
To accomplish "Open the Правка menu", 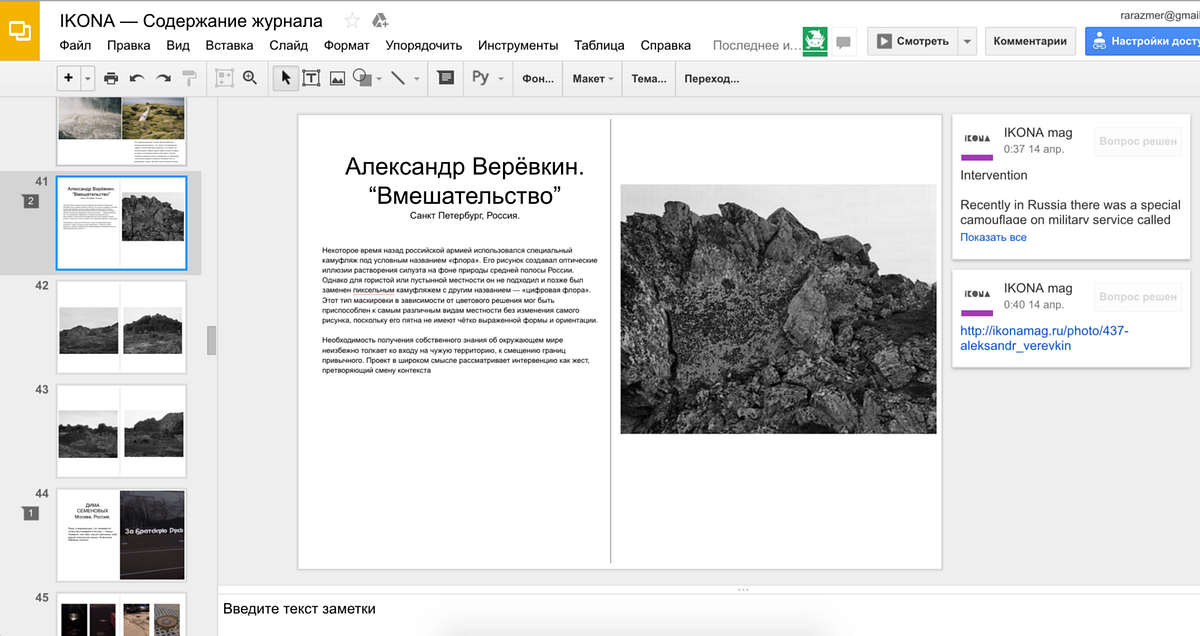I will click(x=128, y=45).
